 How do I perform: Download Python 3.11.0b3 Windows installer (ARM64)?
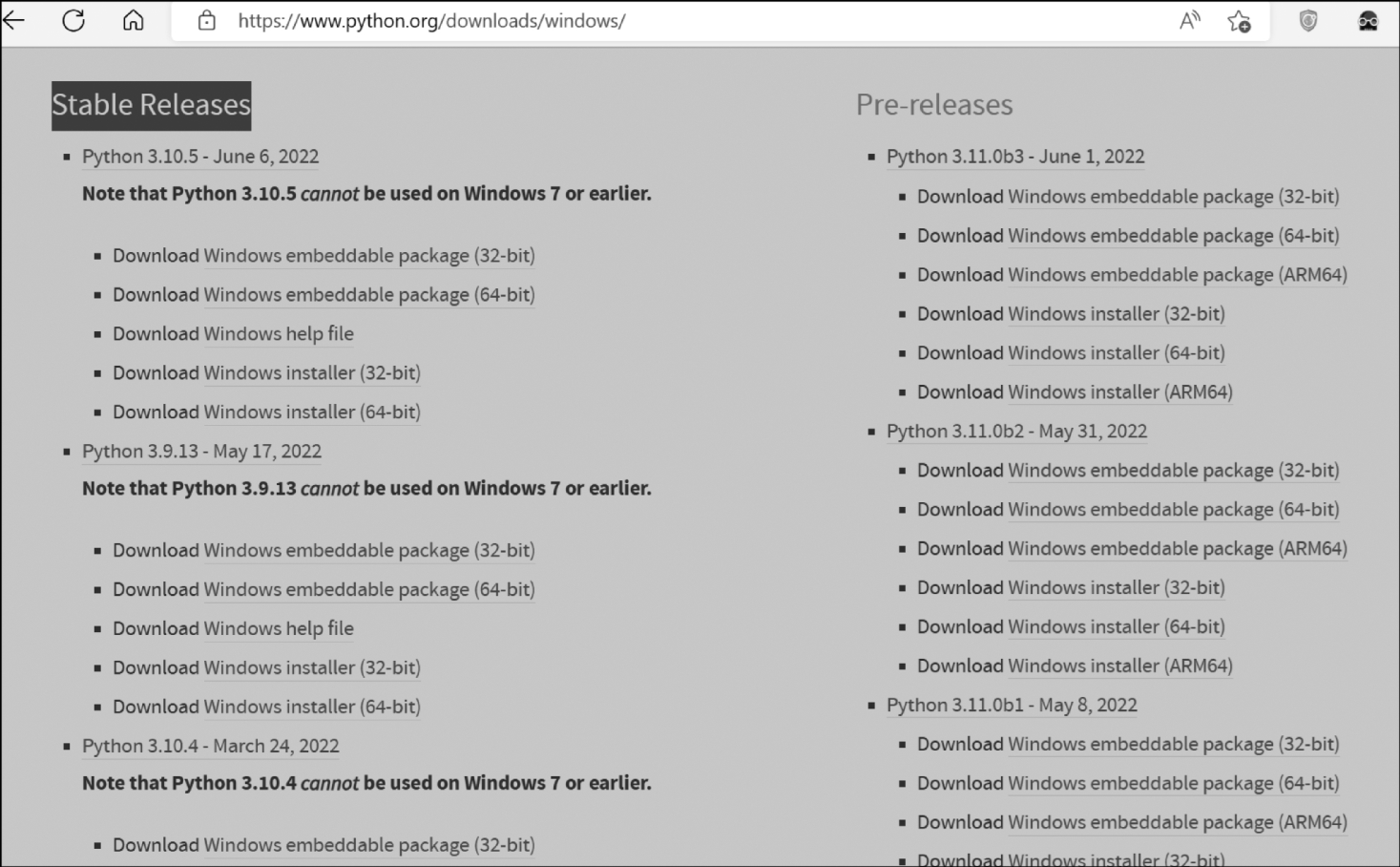click(1120, 392)
